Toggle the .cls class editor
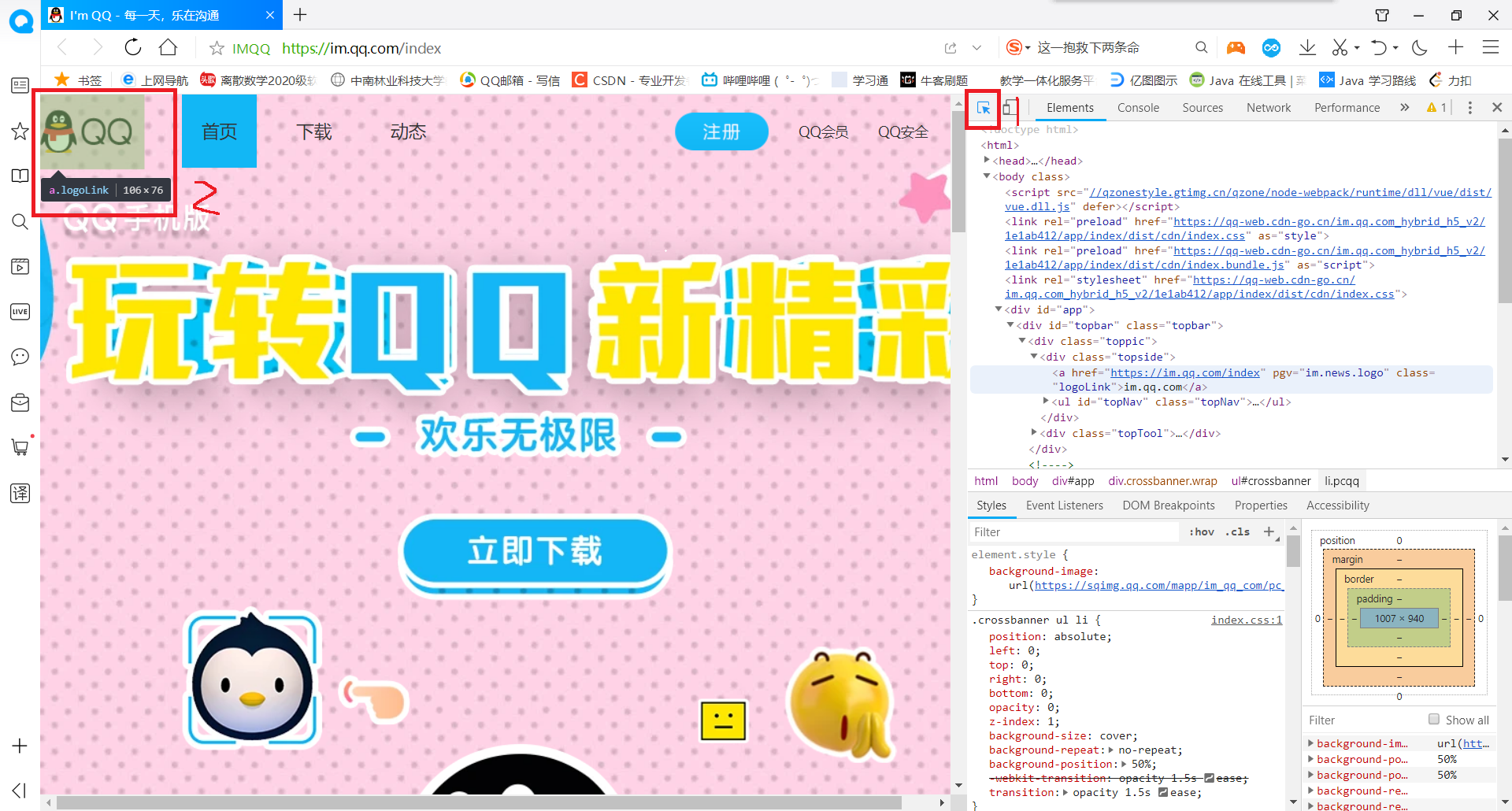 tap(1236, 531)
